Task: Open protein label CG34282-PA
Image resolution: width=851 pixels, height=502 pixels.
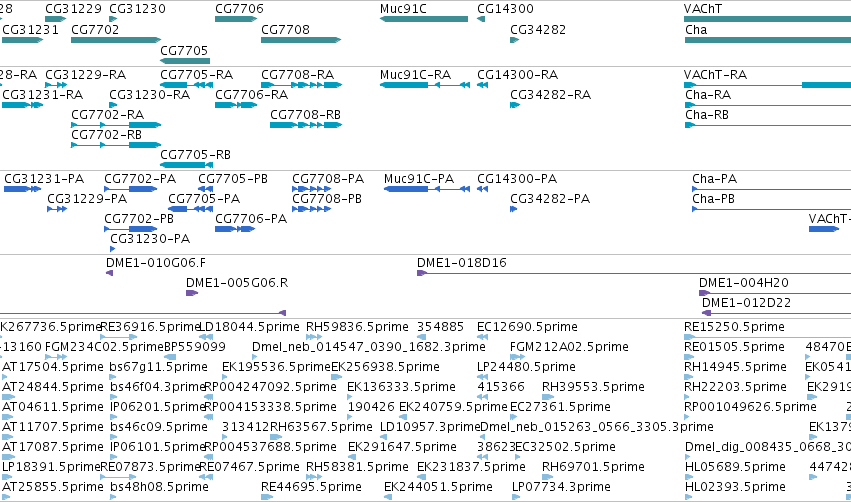Action: point(550,199)
